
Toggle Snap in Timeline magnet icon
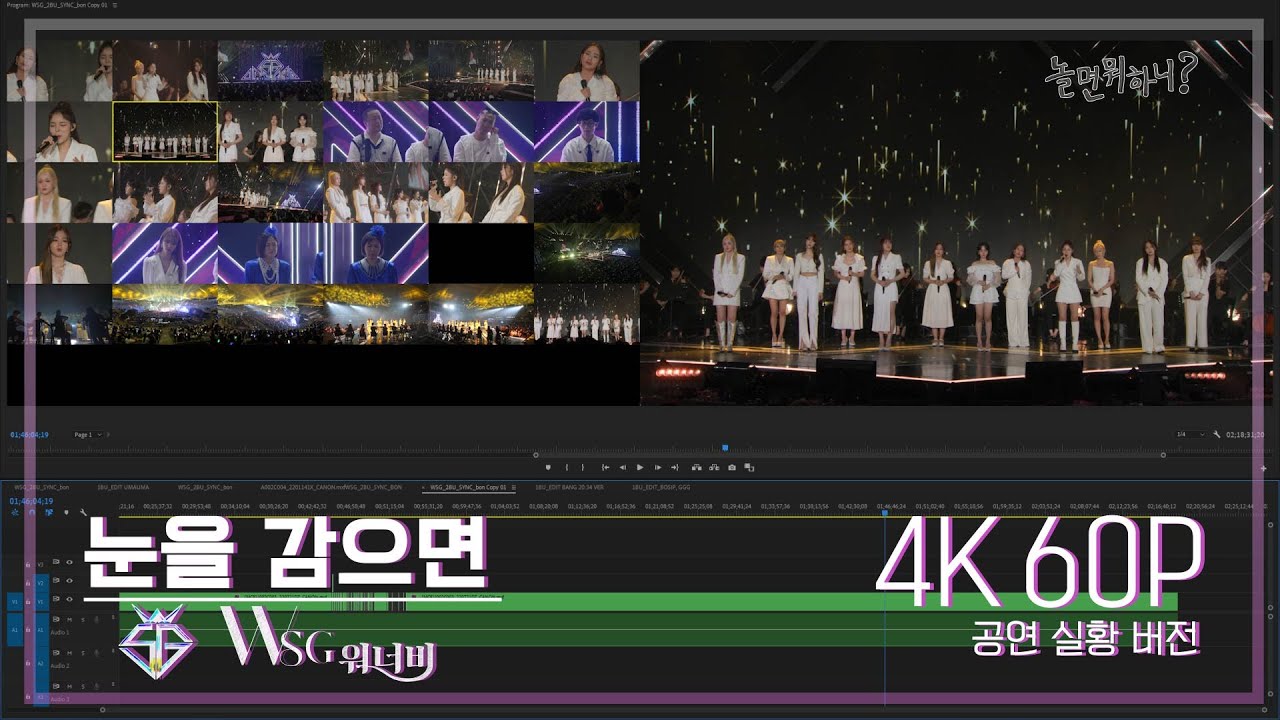[32, 512]
